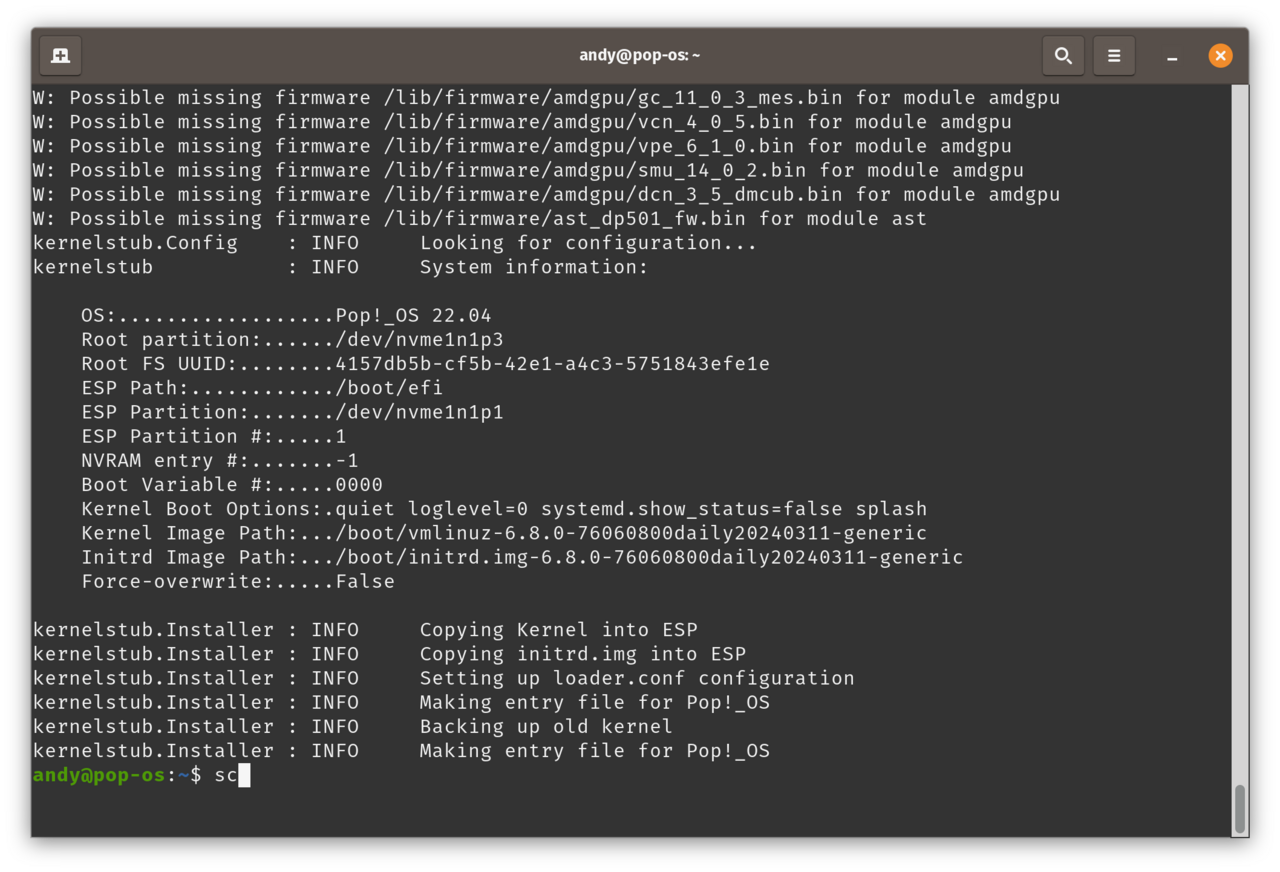Click the prompt andy@pop-os
This screenshot has width=1280, height=872.
[99, 775]
